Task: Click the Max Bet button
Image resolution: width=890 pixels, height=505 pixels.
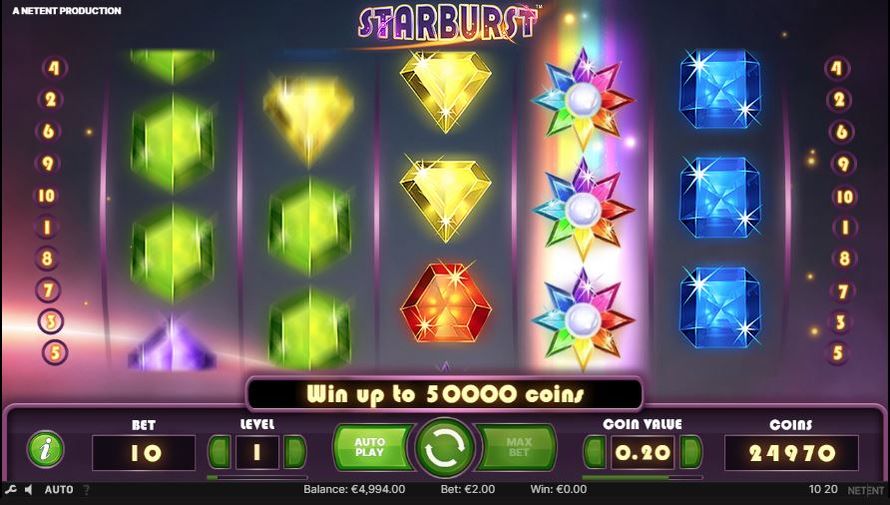Action: (518, 447)
